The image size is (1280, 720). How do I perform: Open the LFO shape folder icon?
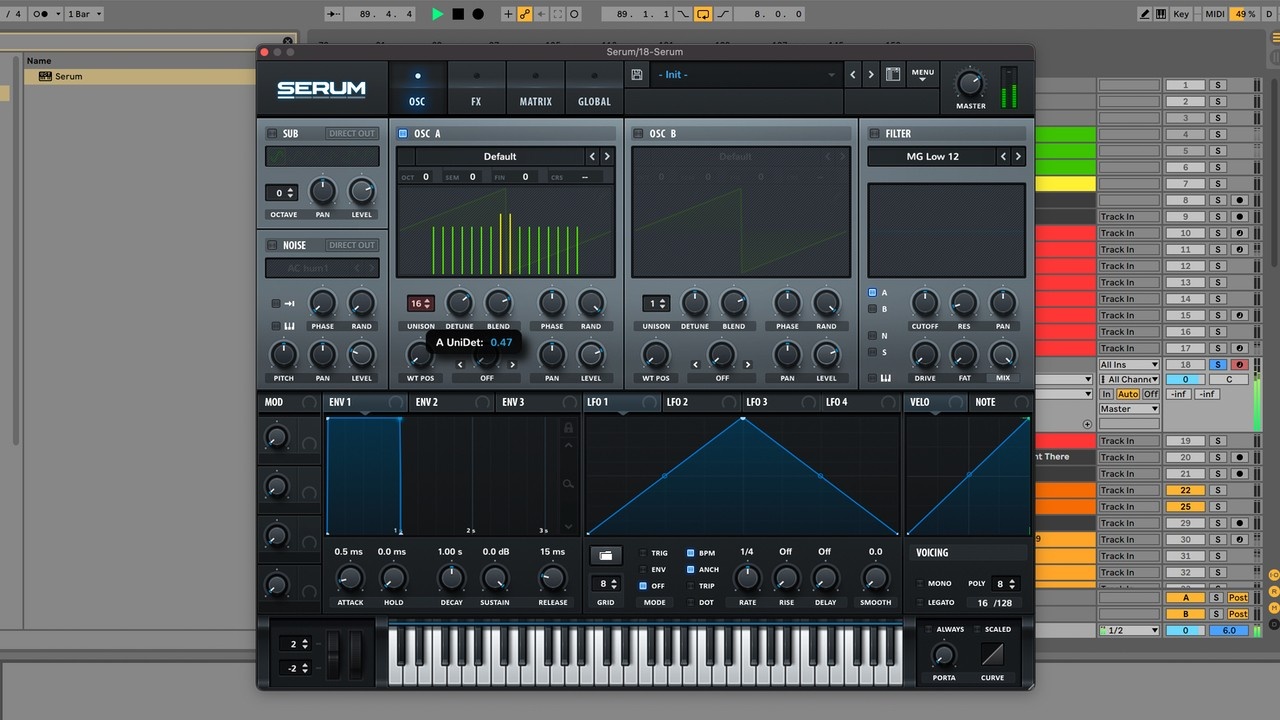pyautogui.click(x=605, y=555)
